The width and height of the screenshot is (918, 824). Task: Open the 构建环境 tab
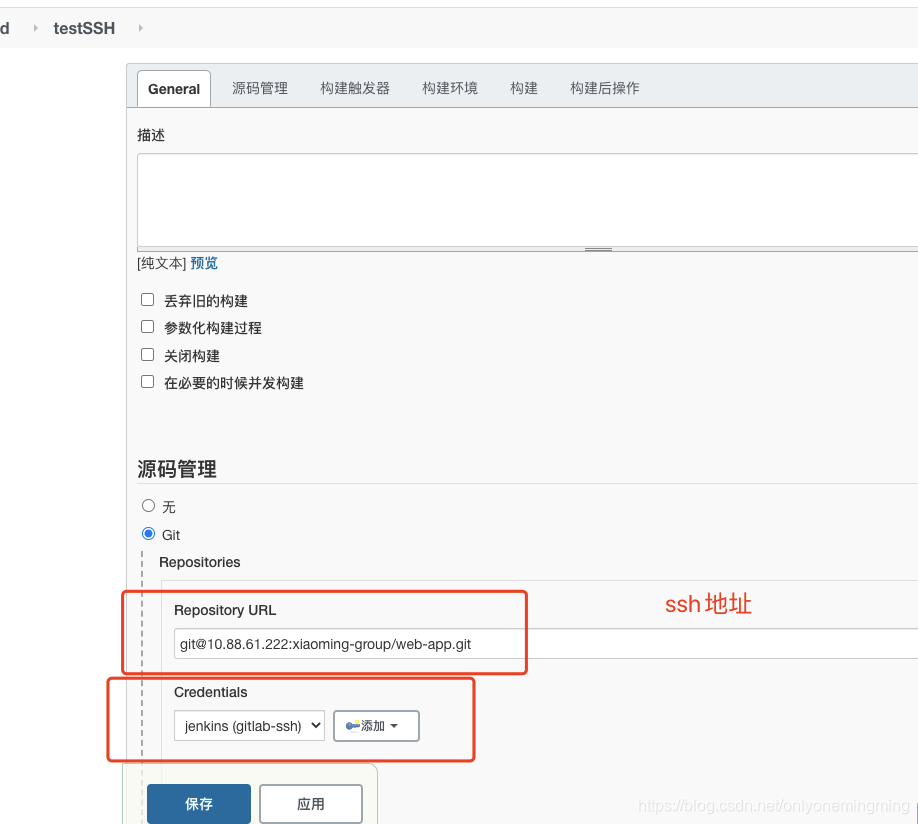click(450, 88)
